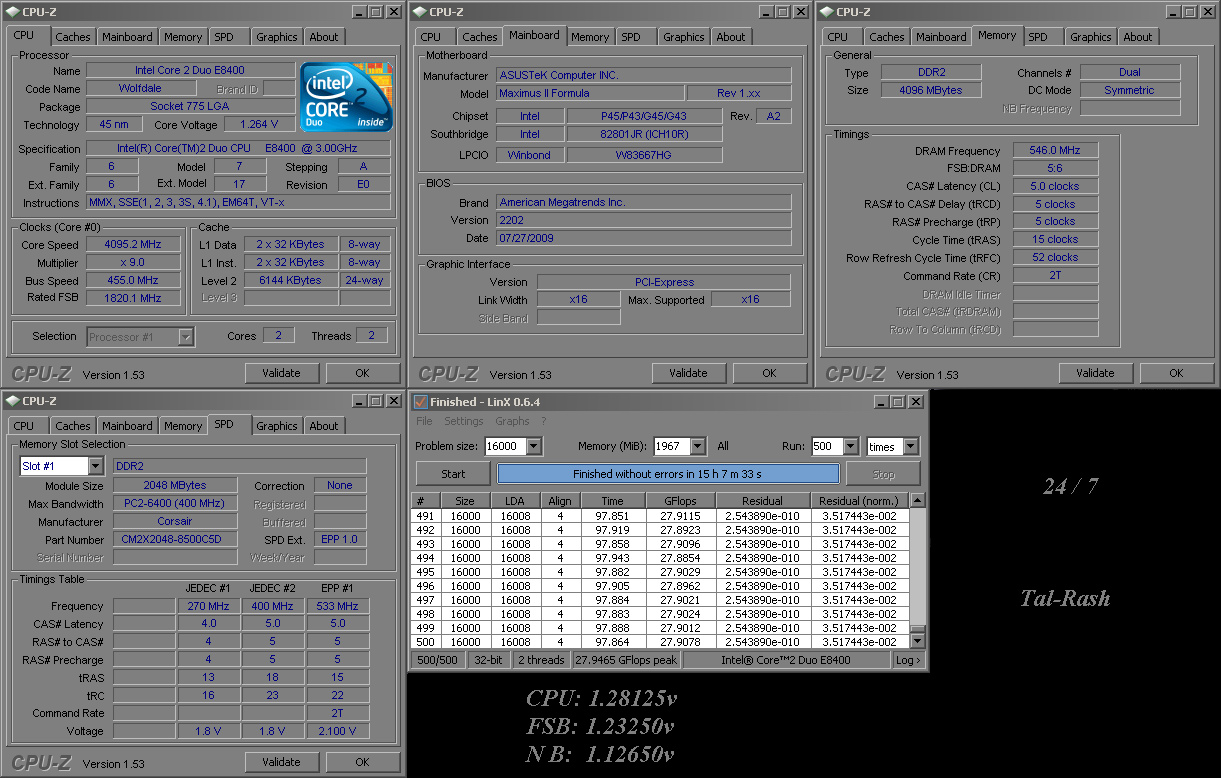Click the LinX results scroll down arrow

[x=917, y=642]
